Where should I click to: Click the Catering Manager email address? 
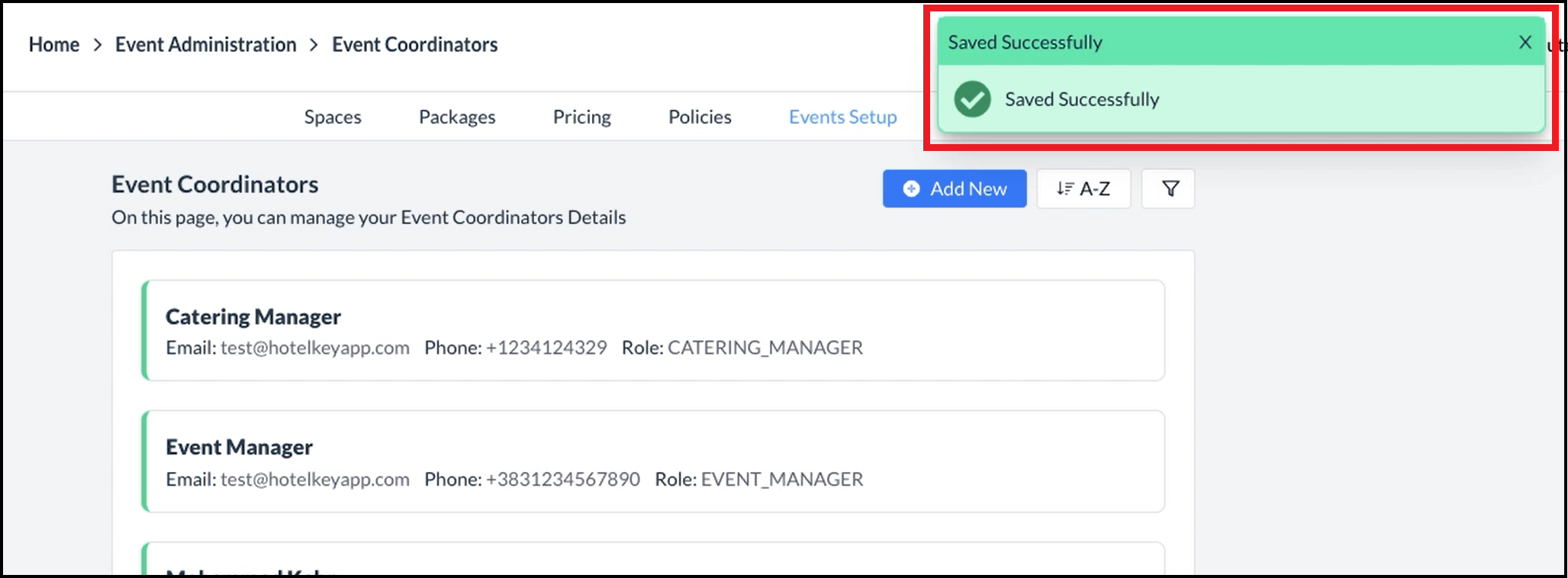314,348
